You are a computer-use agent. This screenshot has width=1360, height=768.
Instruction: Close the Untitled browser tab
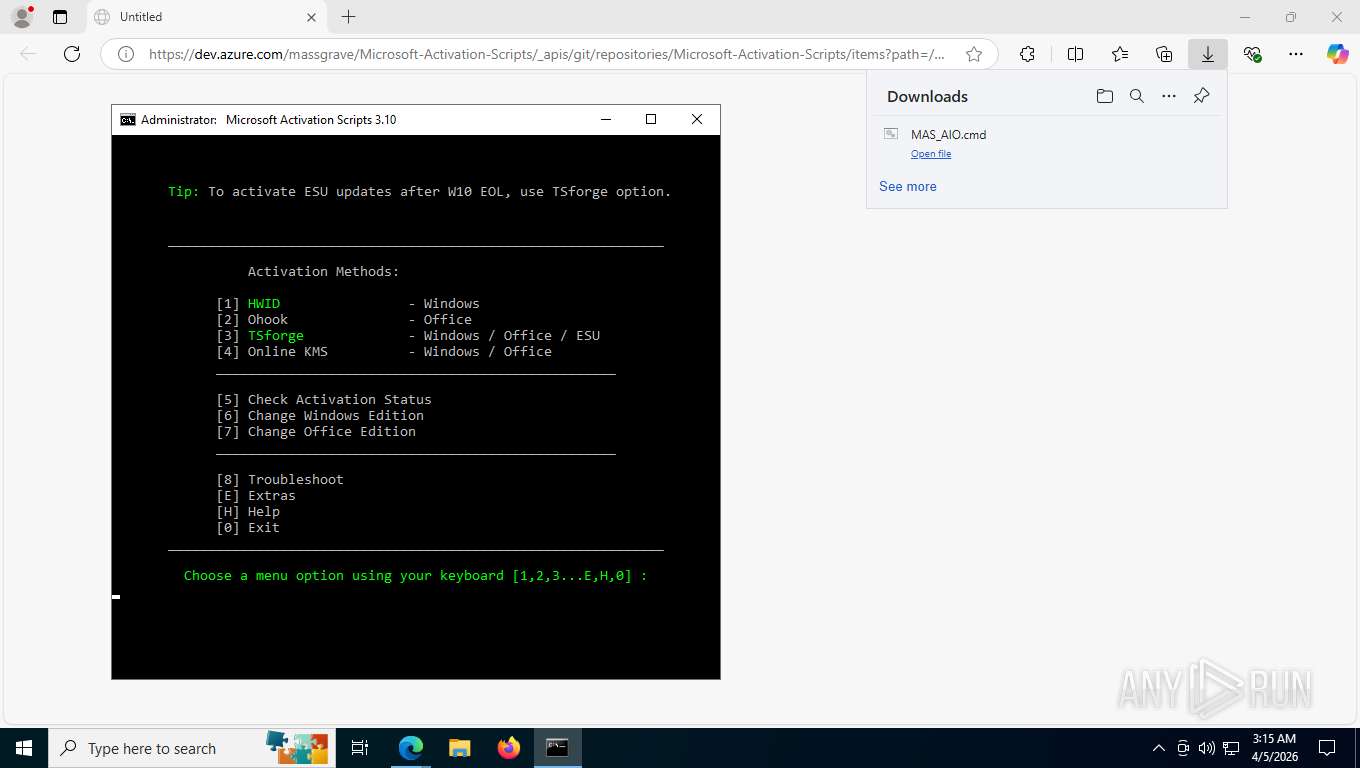pyautogui.click(x=312, y=17)
